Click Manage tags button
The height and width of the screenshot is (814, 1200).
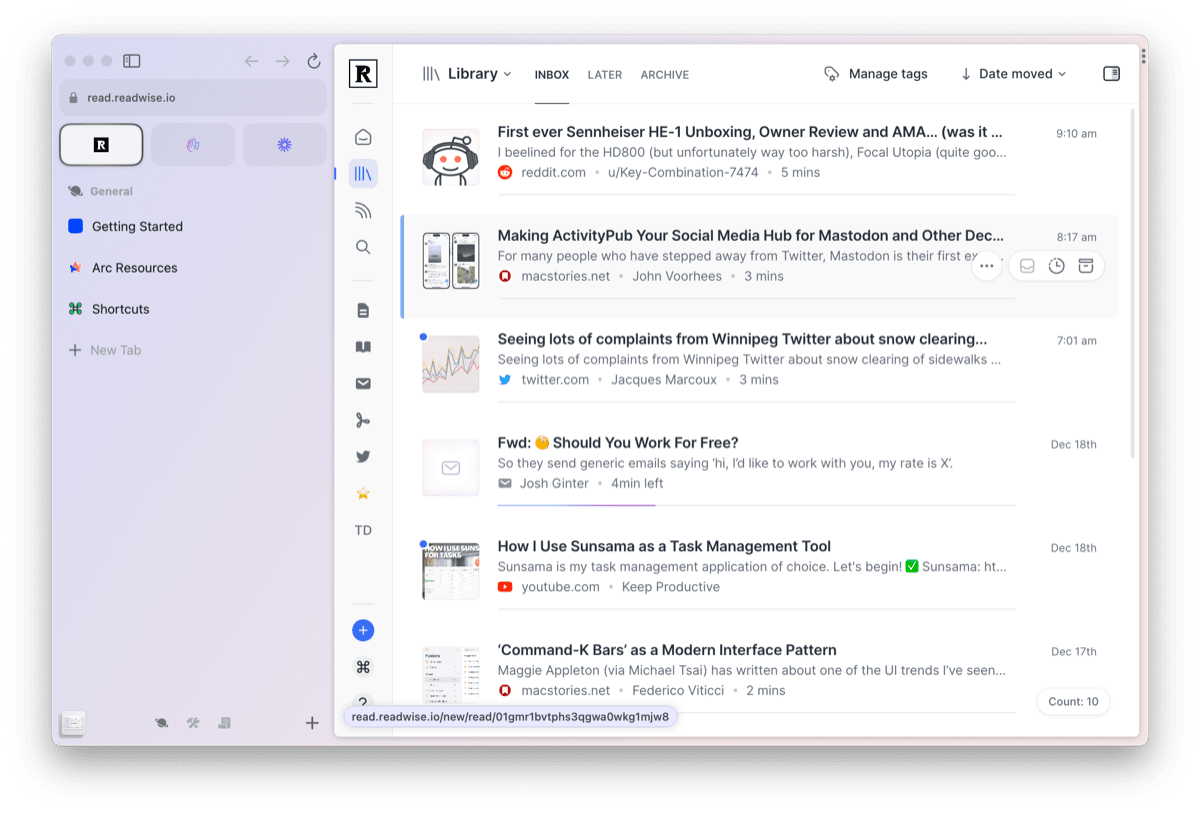tap(876, 74)
